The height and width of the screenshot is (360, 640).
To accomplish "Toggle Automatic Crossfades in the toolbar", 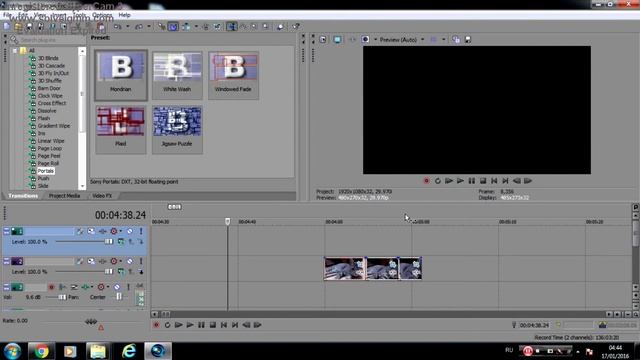I will (173, 27).
